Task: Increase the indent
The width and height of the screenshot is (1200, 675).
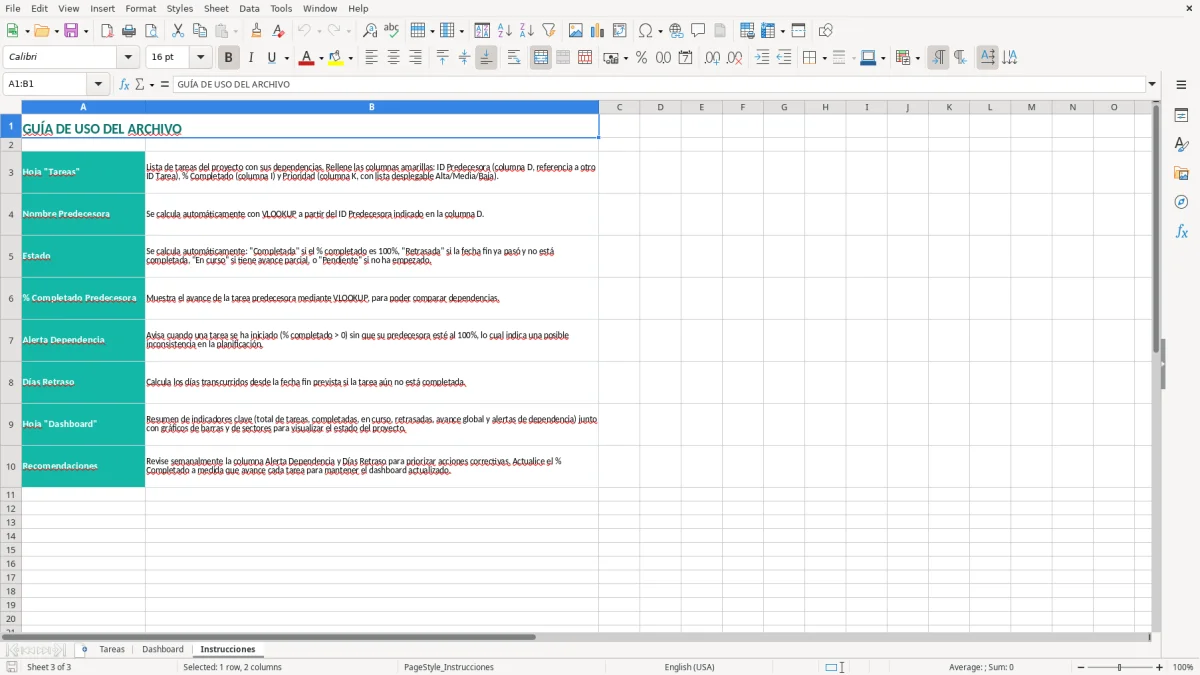Action: point(762,58)
